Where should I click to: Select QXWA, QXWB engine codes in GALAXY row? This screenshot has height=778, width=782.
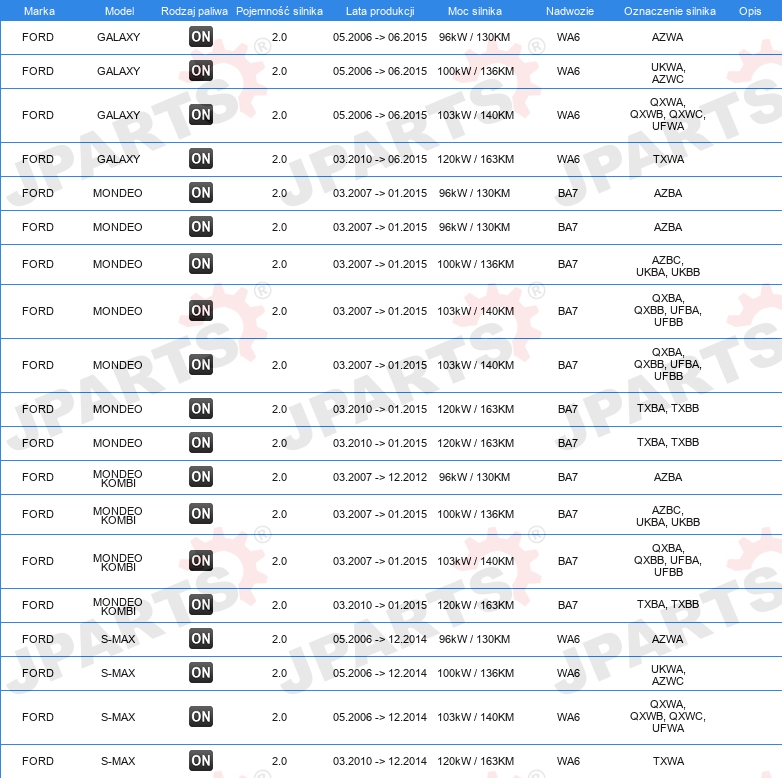tap(668, 114)
